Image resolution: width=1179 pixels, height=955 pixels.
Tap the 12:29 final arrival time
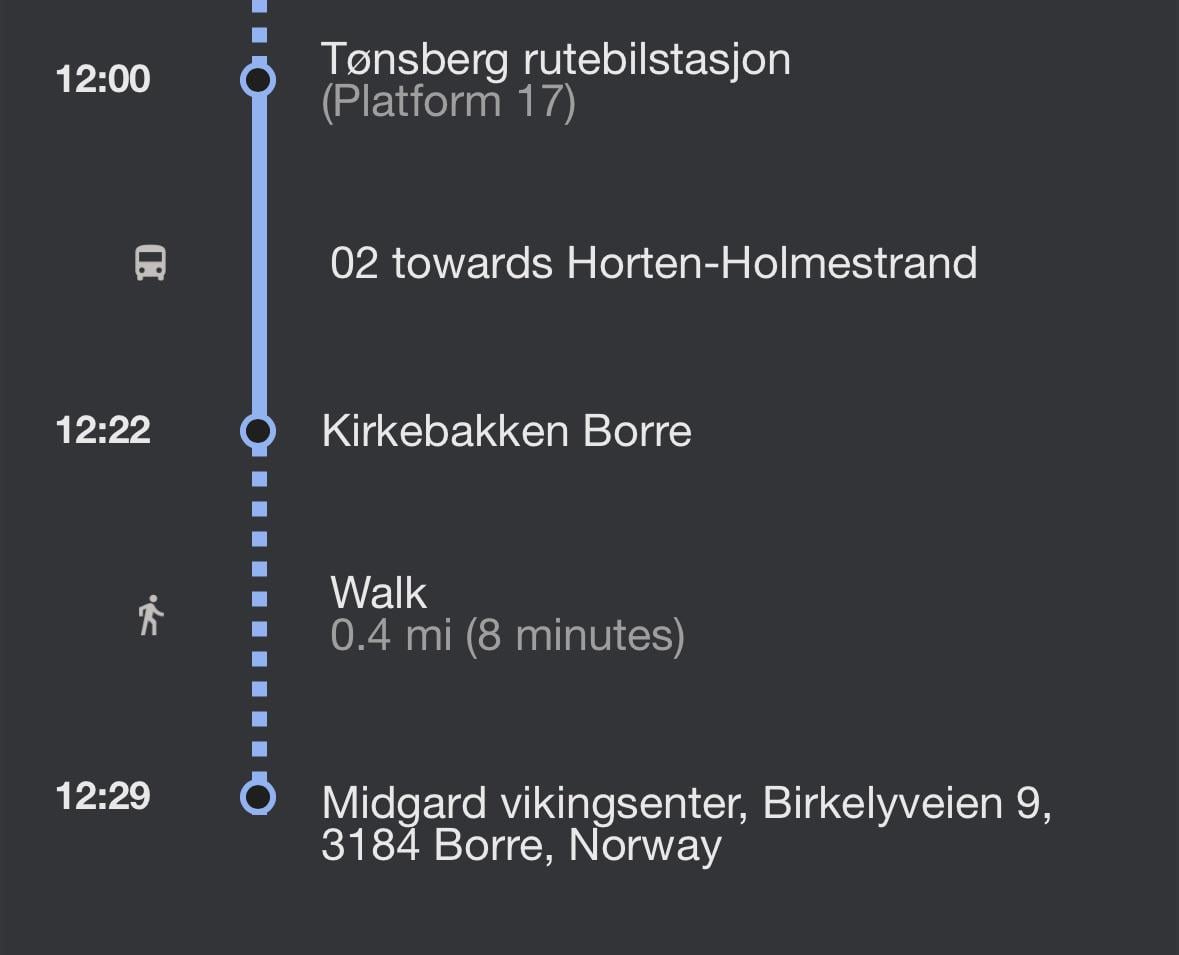click(x=103, y=796)
